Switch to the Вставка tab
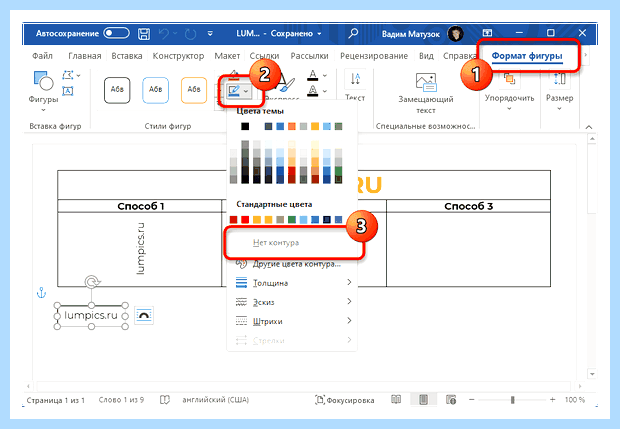 pos(127,56)
